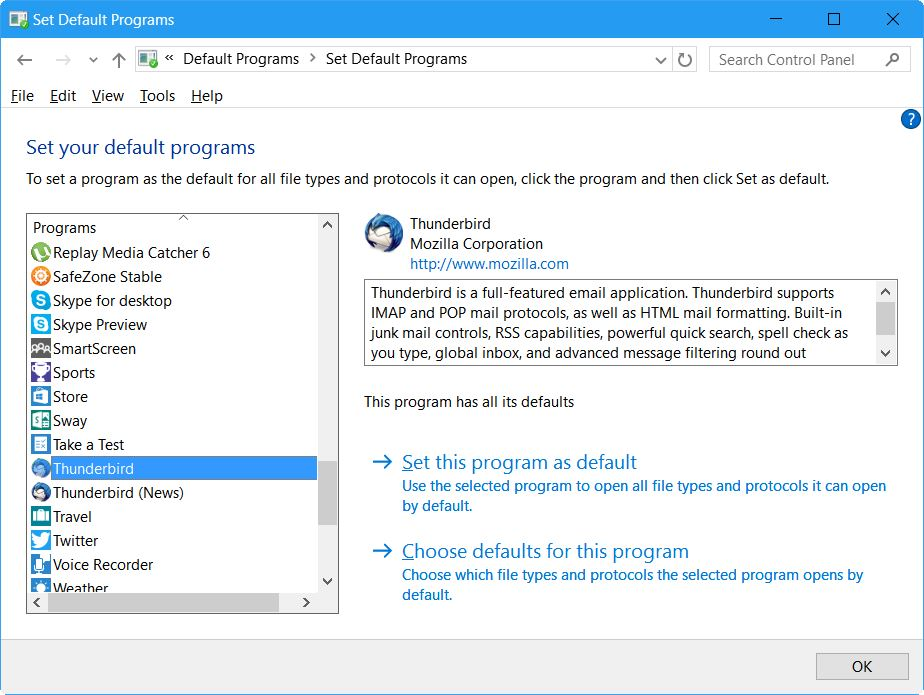924x695 pixels.
Task: Click the arrow beside Choose defaults for this program
Action: point(382,551)
